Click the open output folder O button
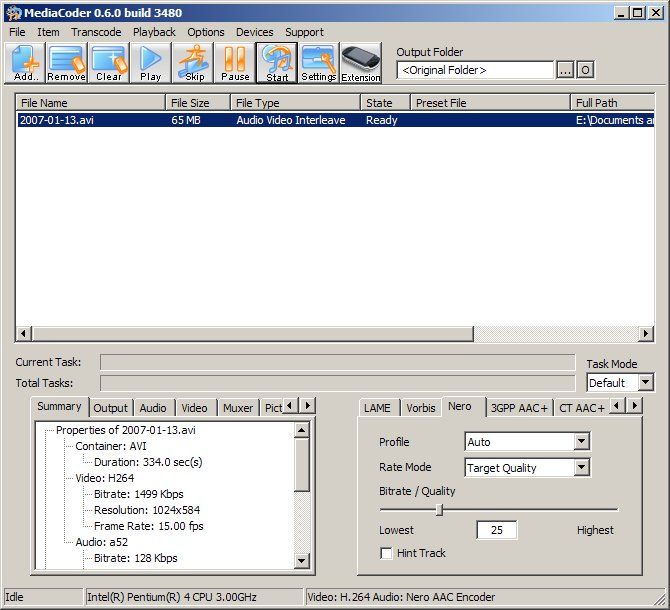Image resolution: width=670 pixels, height=610 pixels. click(x=585, y=70)
